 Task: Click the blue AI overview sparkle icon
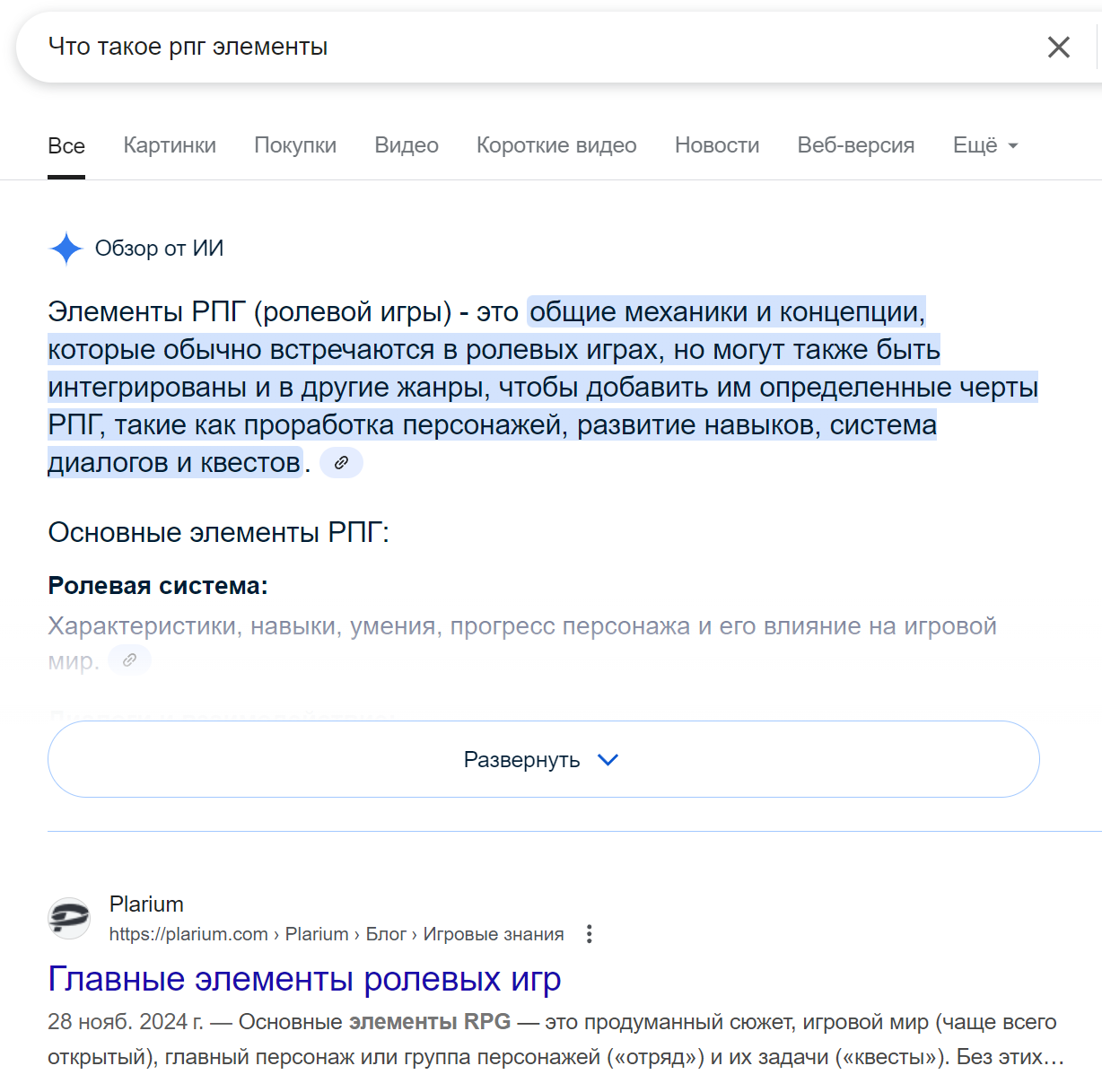click(66, 249)
